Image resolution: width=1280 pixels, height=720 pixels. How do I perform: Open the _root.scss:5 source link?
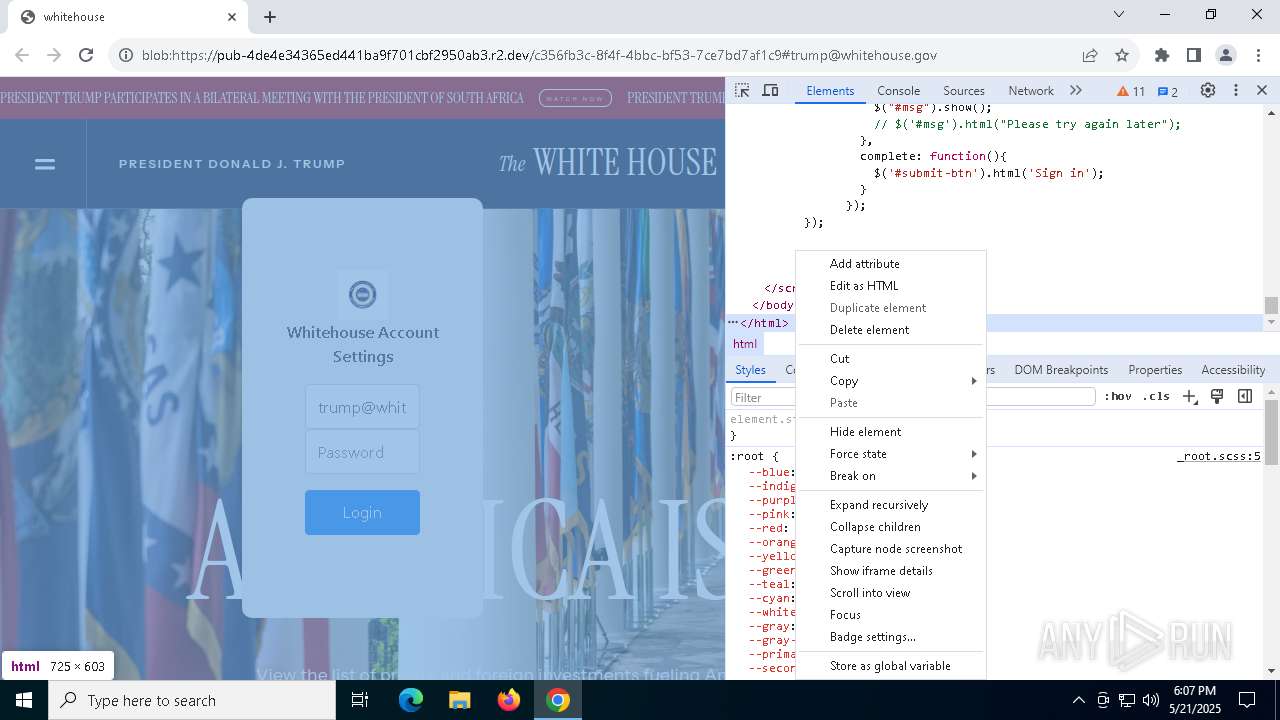point(1219,456)
